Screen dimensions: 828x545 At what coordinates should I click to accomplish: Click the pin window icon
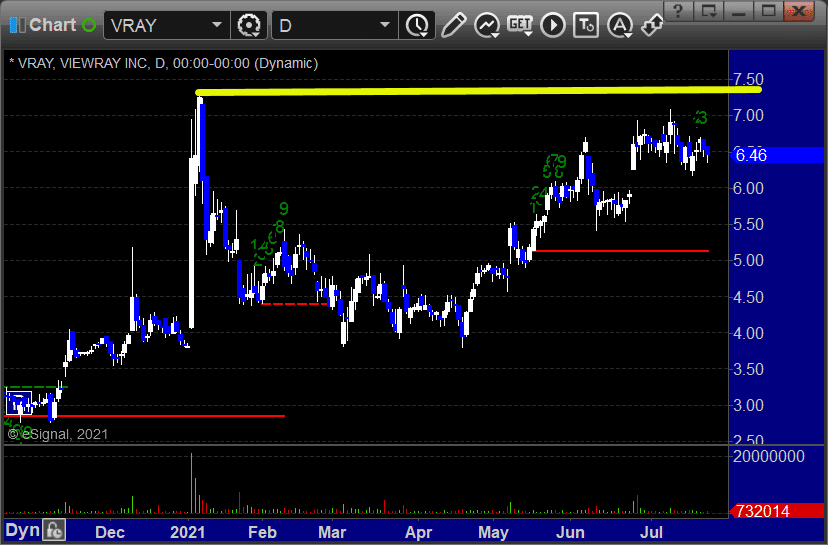click(652, 25)
